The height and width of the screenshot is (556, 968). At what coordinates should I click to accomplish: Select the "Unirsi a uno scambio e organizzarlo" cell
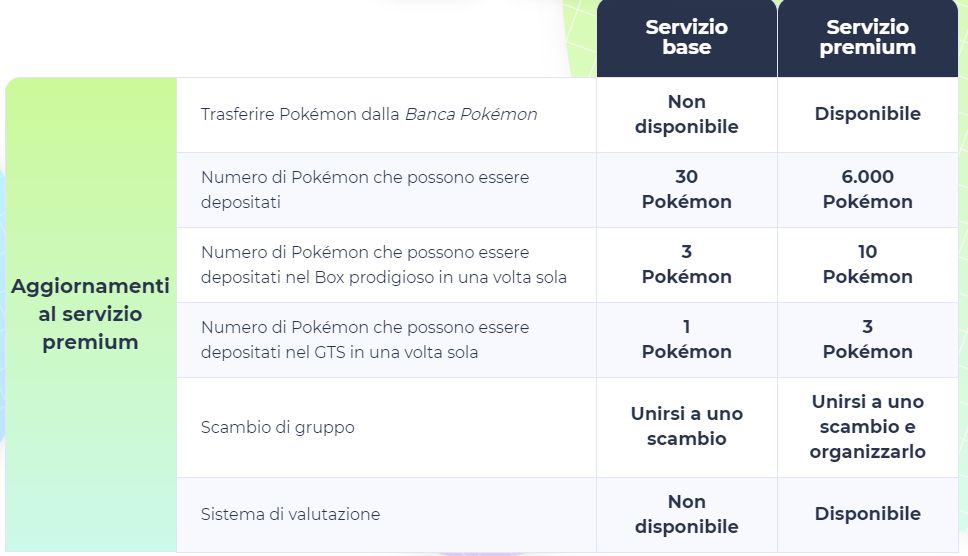[x=867, y=426]
